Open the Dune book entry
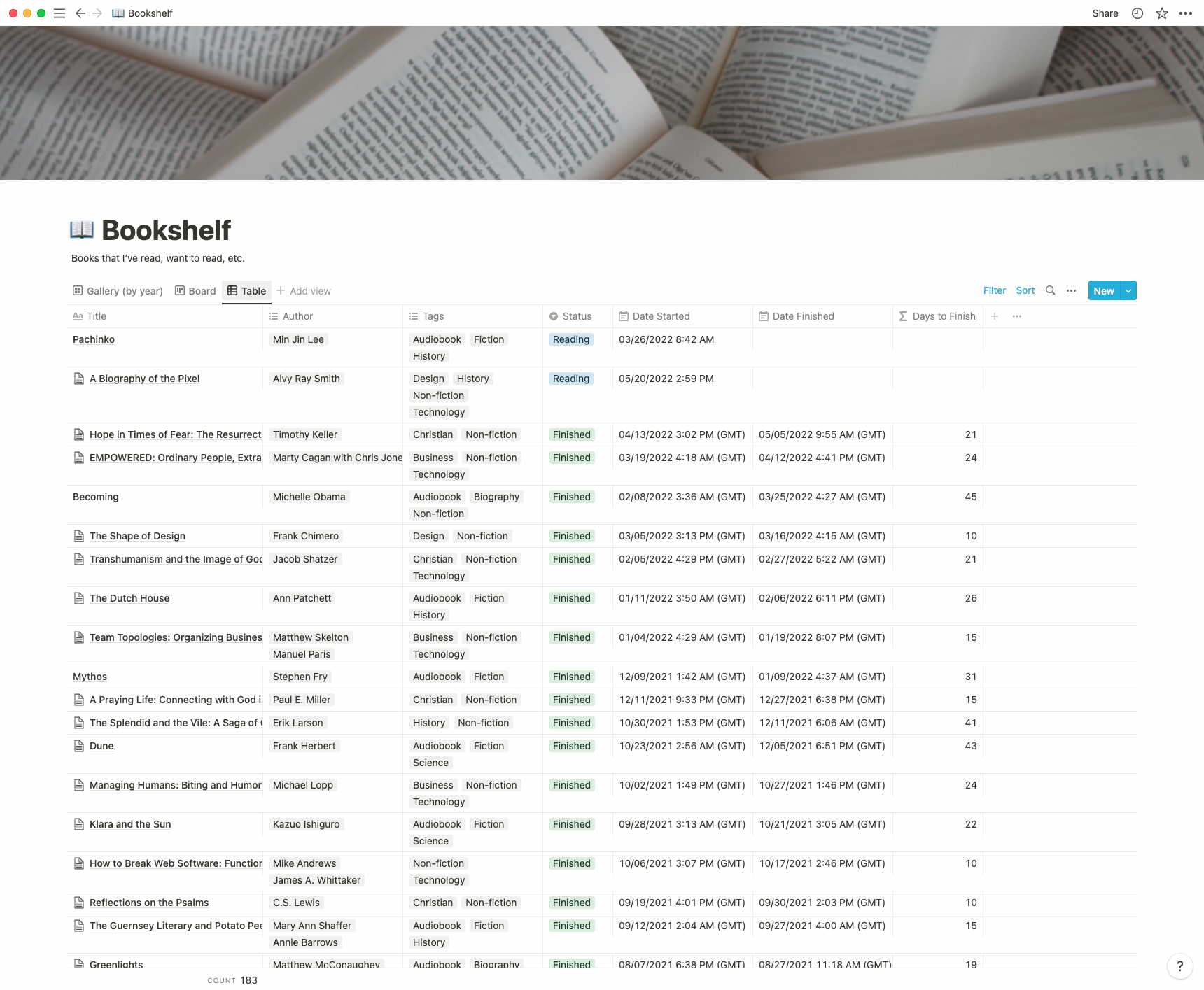1204x990 pixels. pos(101,746)
